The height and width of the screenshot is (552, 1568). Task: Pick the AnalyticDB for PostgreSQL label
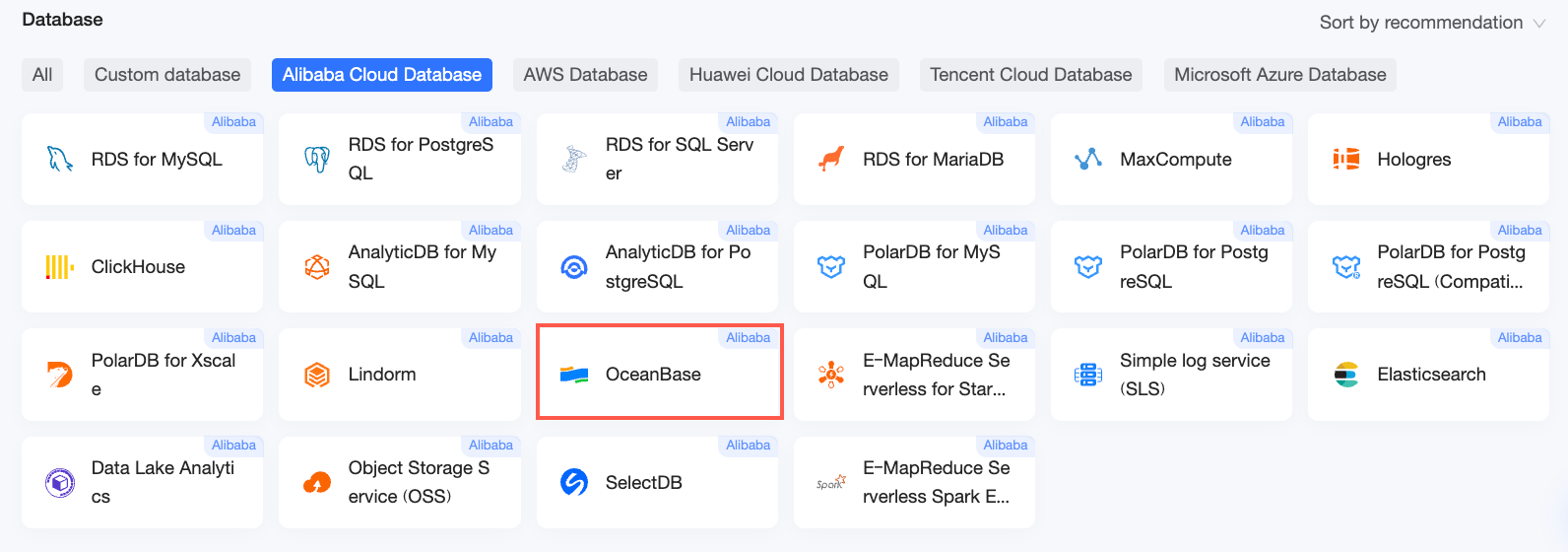679,267
